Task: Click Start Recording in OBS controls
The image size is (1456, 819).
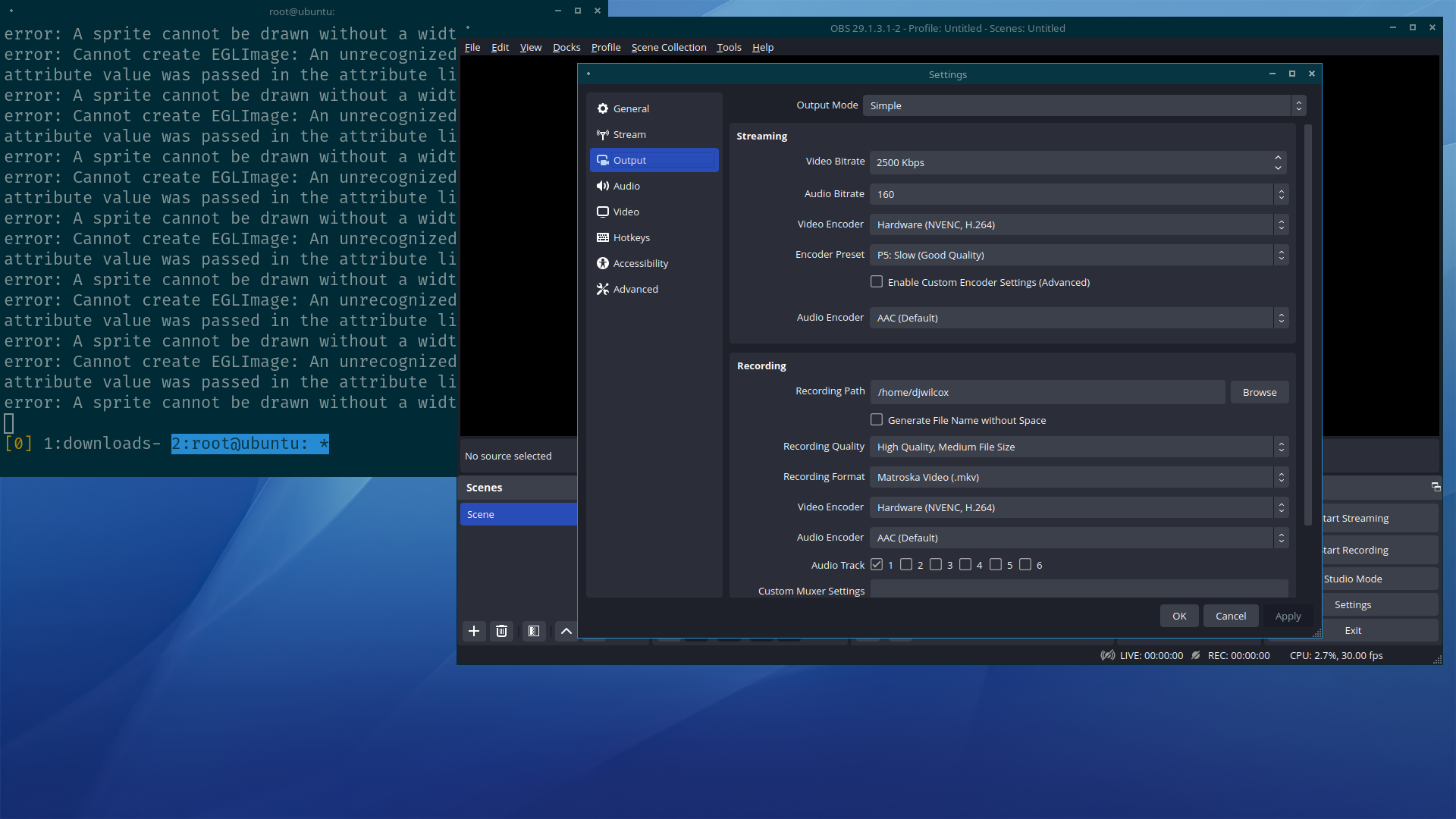Action: coord(1380,550)
